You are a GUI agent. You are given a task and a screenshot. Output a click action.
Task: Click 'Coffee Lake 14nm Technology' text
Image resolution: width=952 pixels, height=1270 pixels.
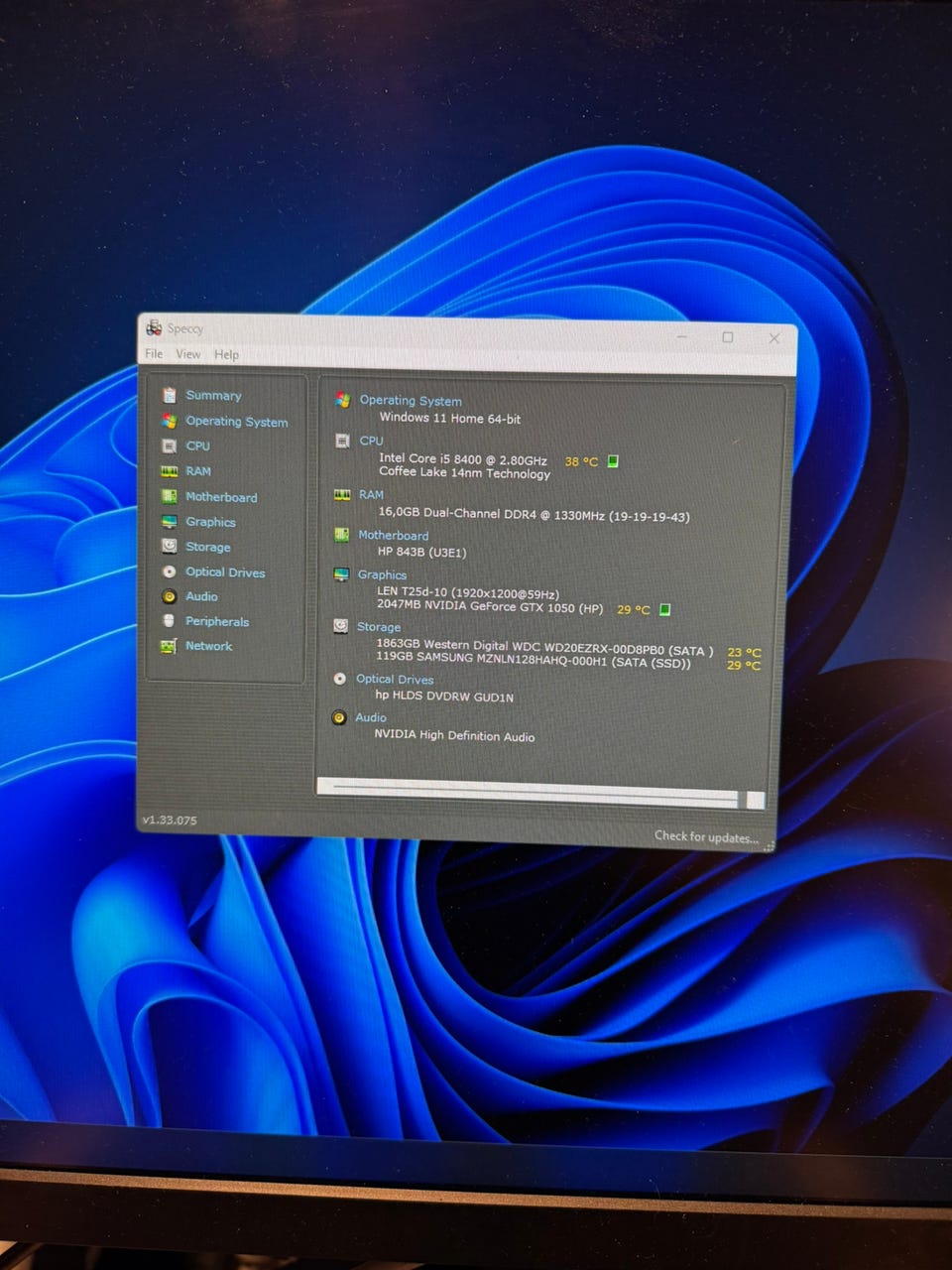coord(464,473)
